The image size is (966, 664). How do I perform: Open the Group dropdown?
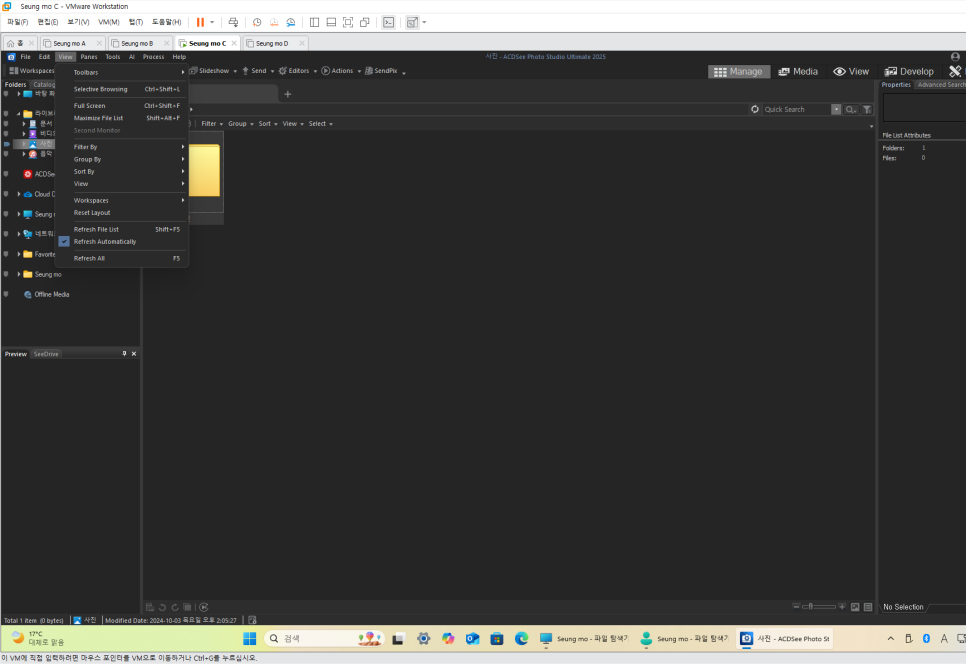237,123
